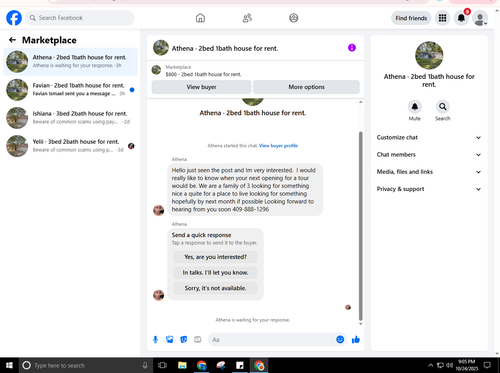The image size is (500, 373).
Task: Open the Home feed icon
Action: tap(200, 18)
